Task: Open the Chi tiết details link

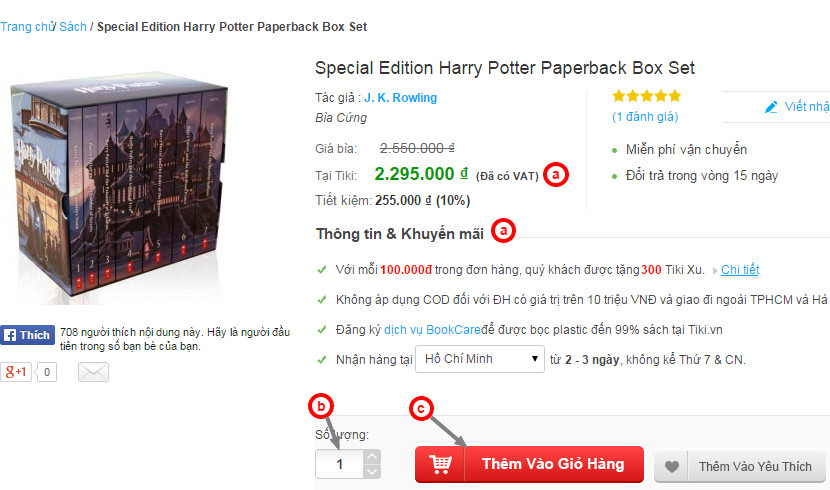Action: tap(739, 270)
